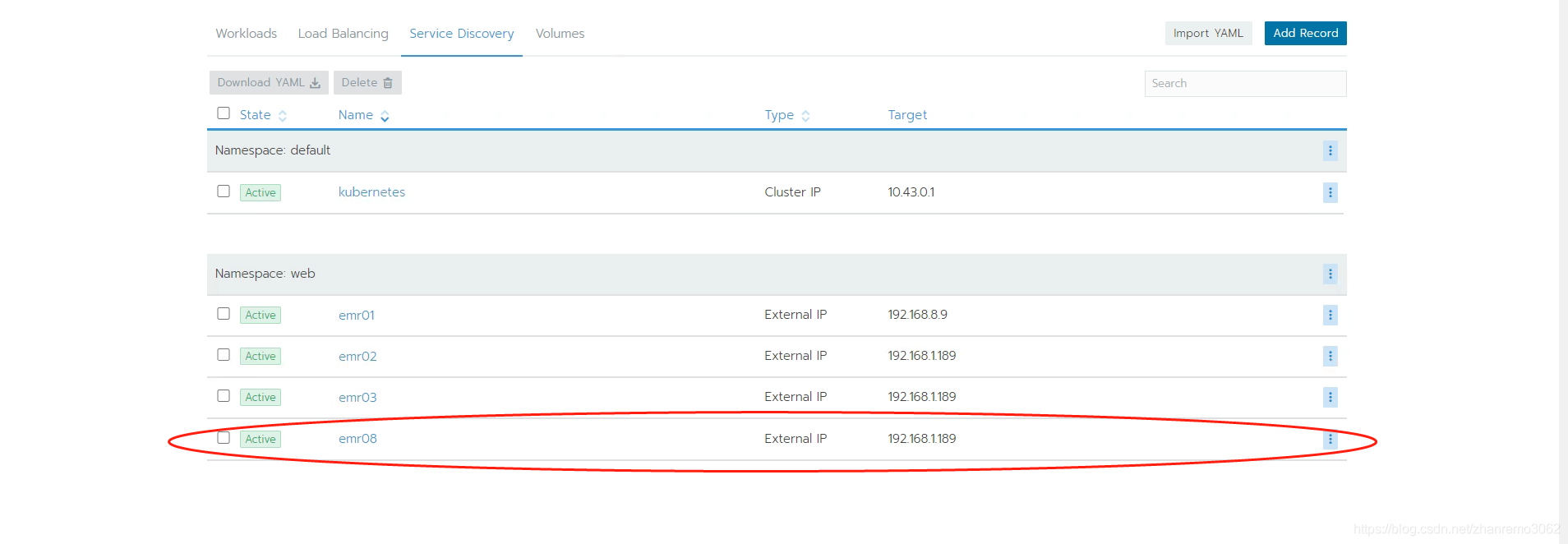Select target IP 10.43.0.1
The image size is (1568, 544).
pos(911,192)
